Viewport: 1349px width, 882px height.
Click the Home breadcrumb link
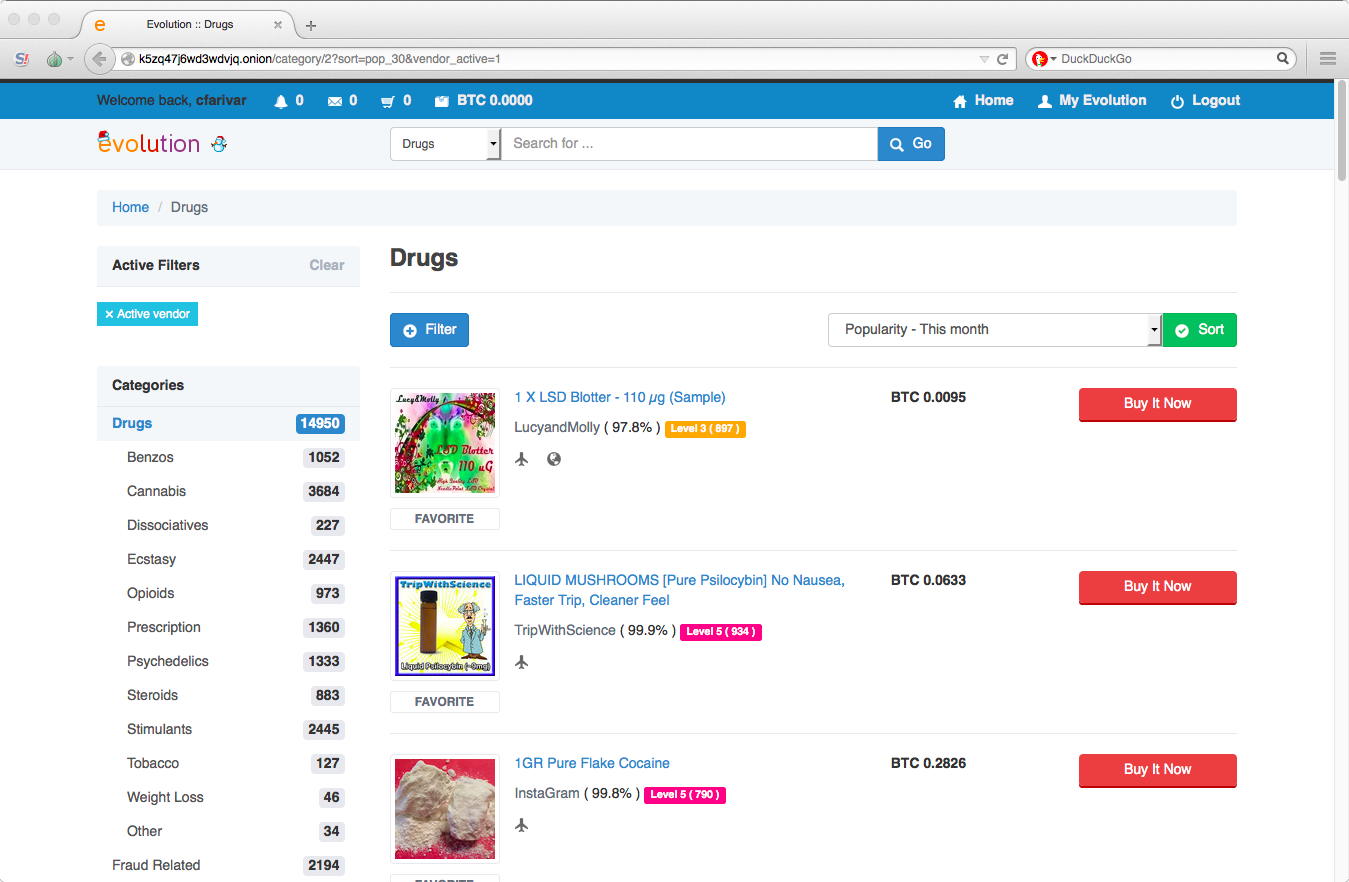(x=130, y=207)
